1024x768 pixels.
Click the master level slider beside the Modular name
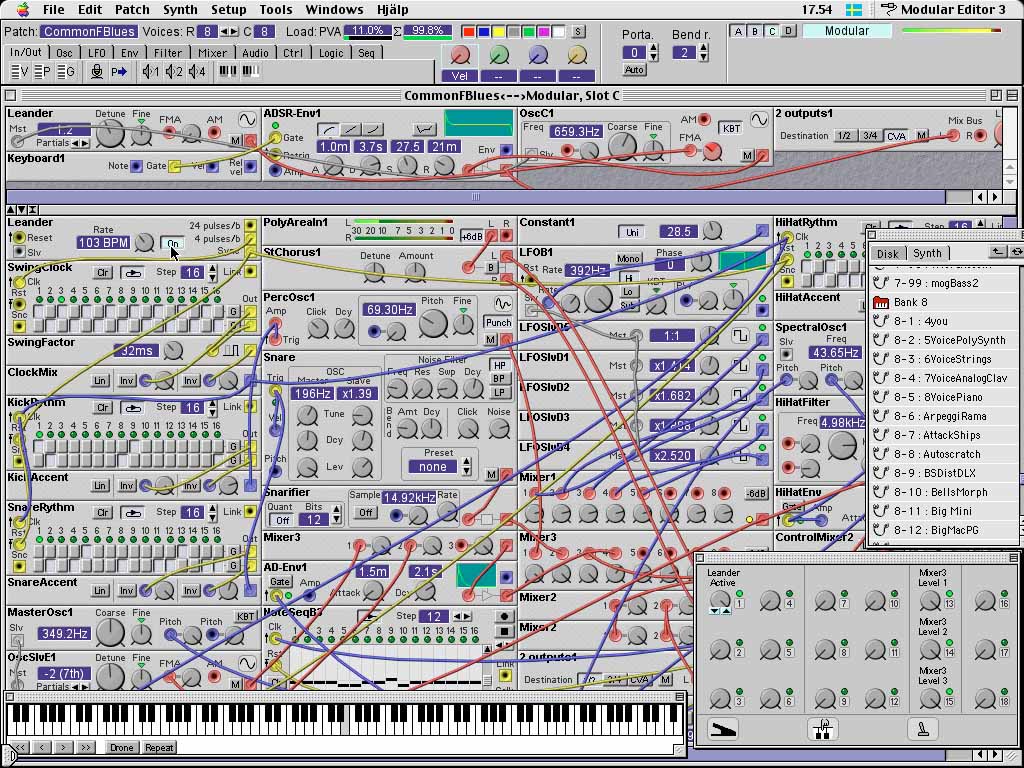[x=950, y=31]
